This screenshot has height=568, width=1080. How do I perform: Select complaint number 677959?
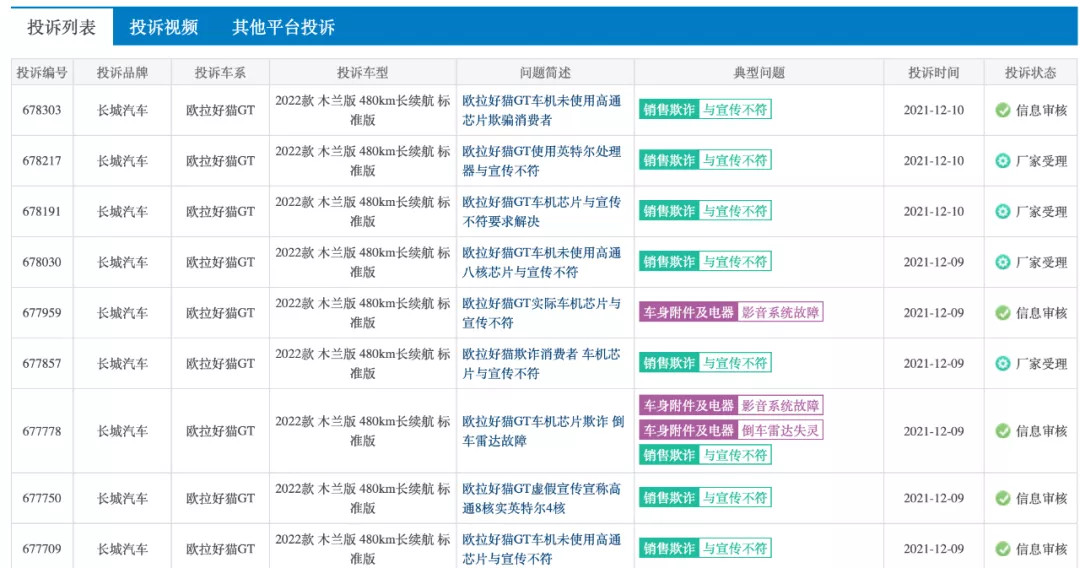(42, 313)
